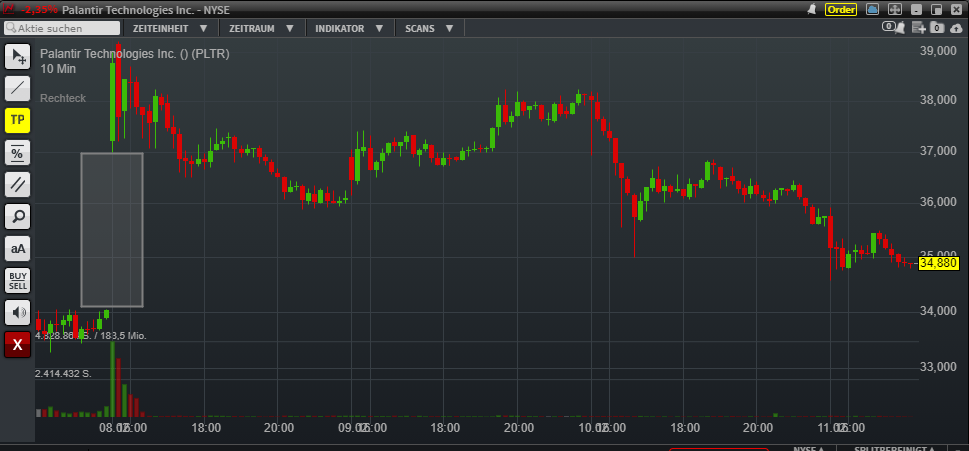Click into the Aktie suchen search field
Image resolution: width=969 pixels, height=451 pixels.
click(62, 28)
